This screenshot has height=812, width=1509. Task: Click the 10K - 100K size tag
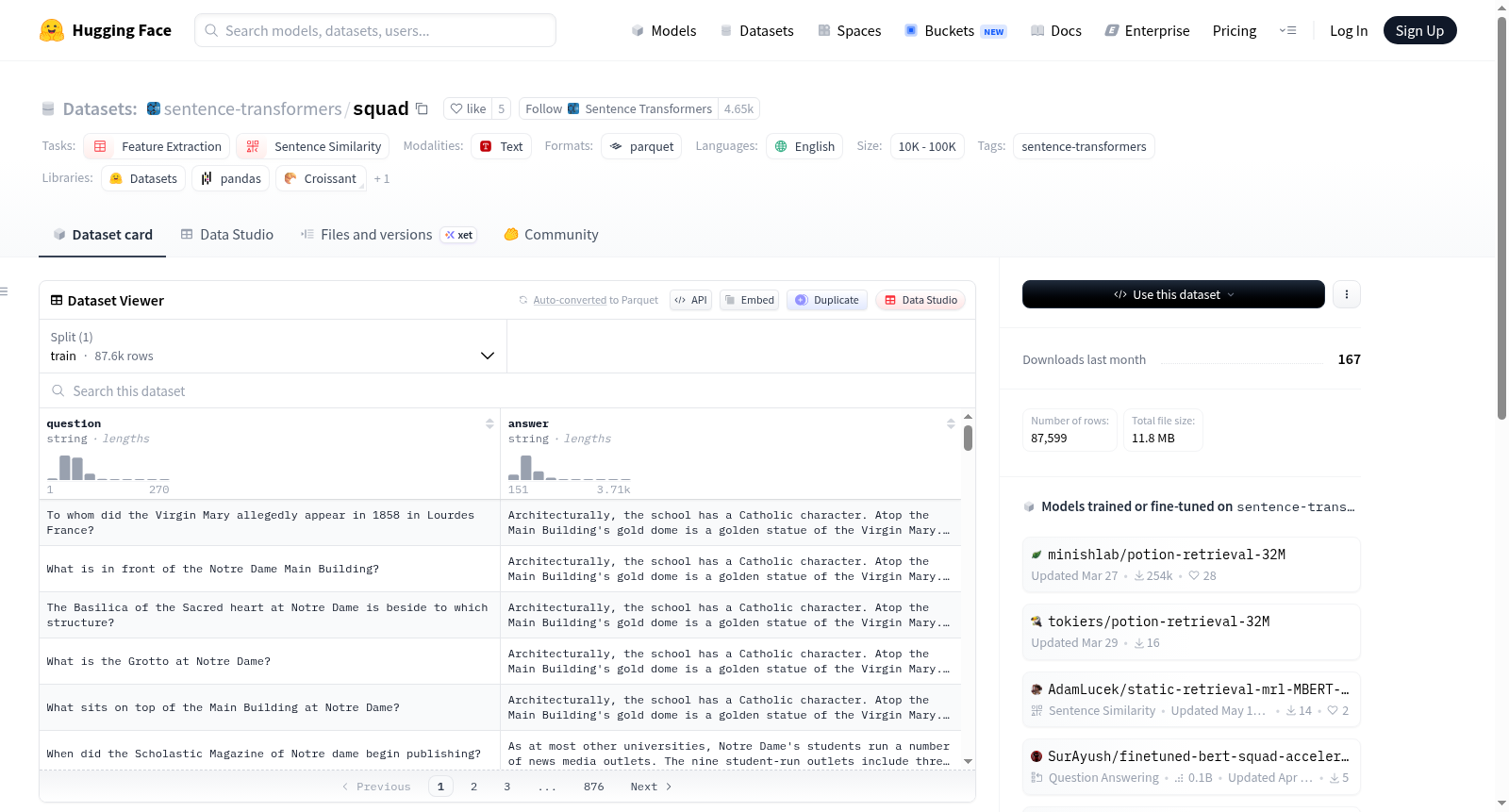tap(927, 146)
